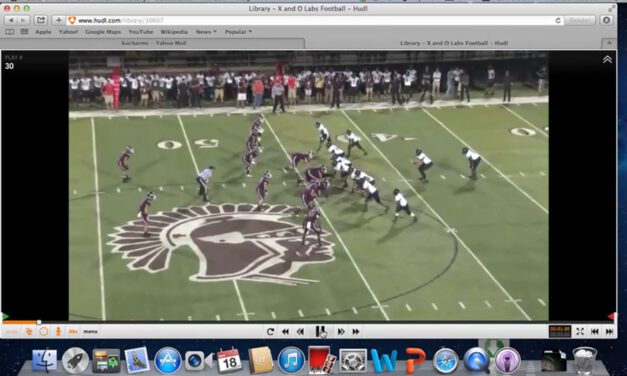
Task: Open the Downloads stack in Dock
Action: pos(554,360)
